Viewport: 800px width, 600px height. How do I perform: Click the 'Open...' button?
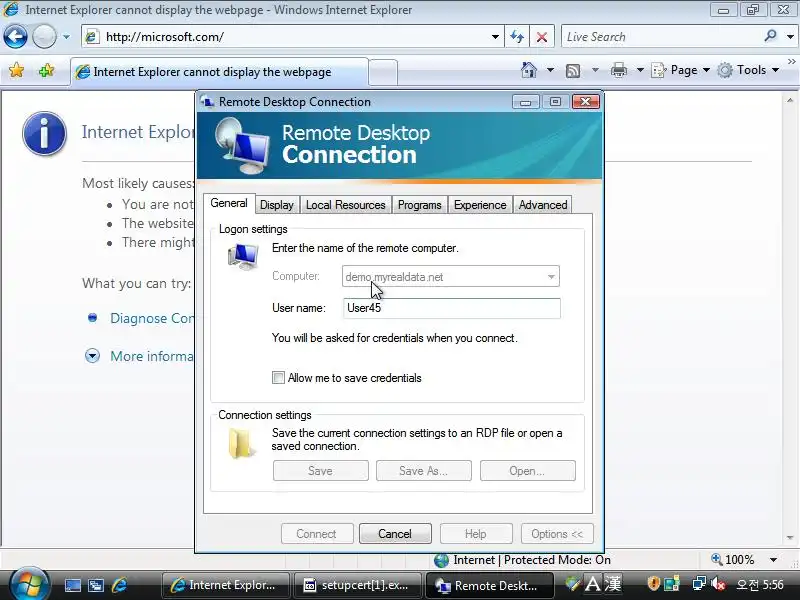click(527, 471)
